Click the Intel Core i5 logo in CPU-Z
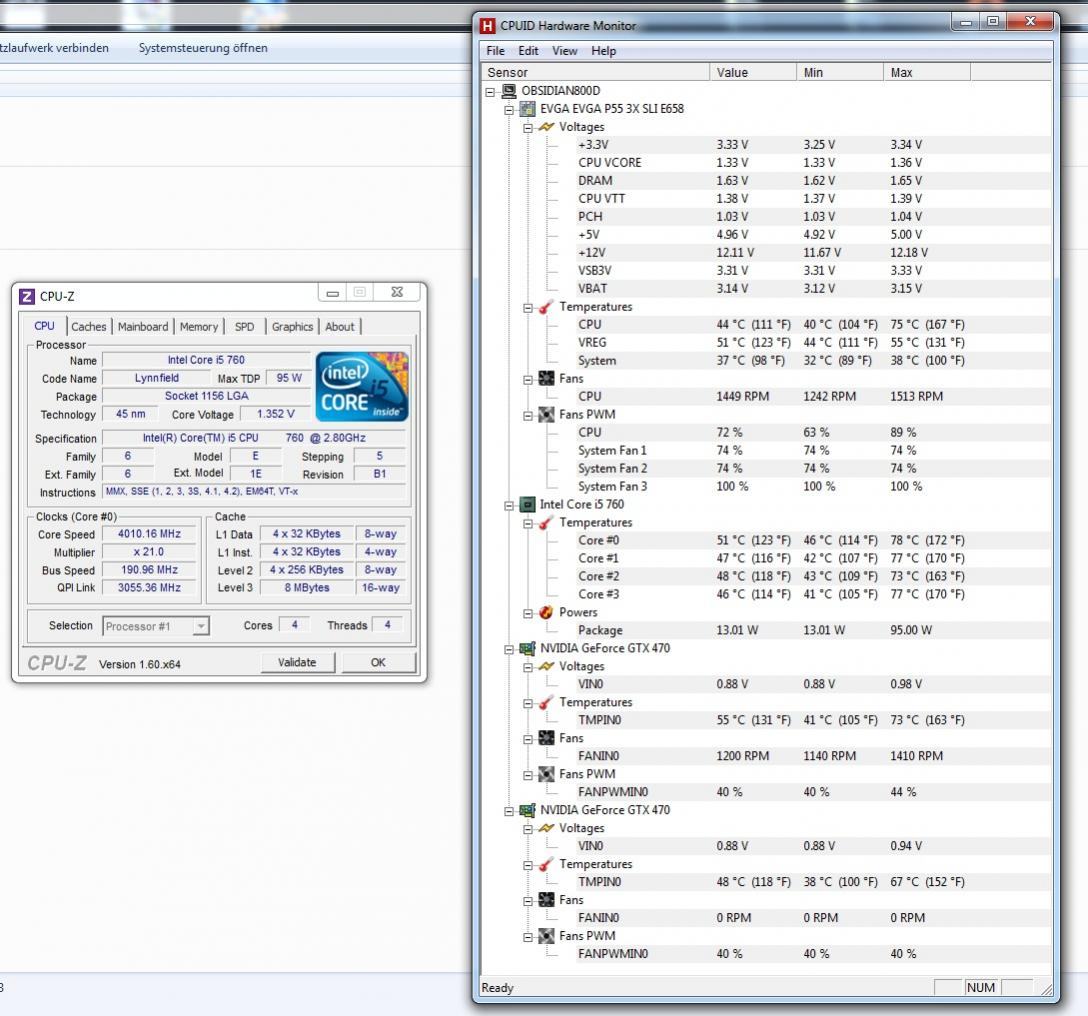 tap(362, 387)
